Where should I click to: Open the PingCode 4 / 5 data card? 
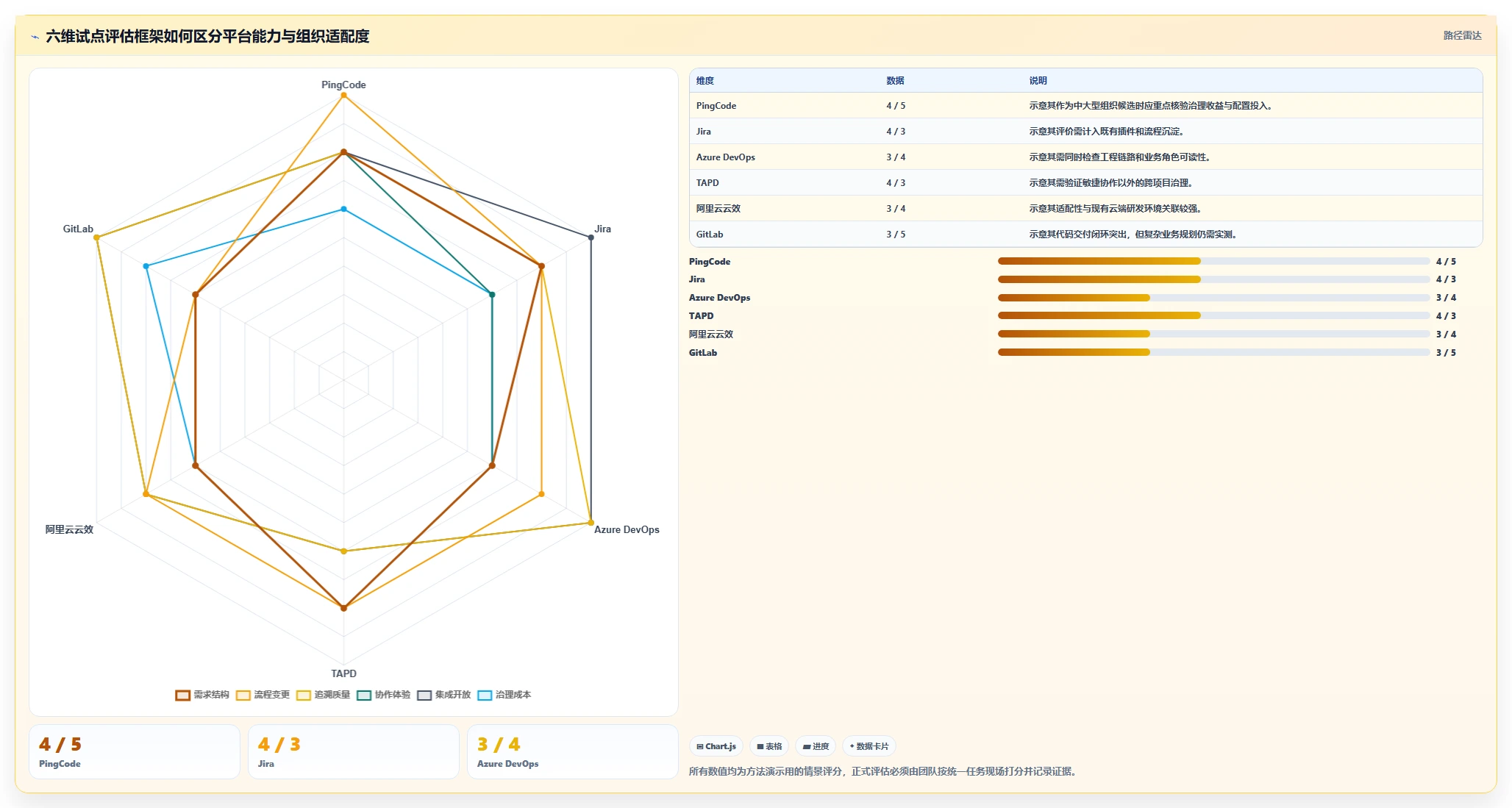click(x=135, y=752)
